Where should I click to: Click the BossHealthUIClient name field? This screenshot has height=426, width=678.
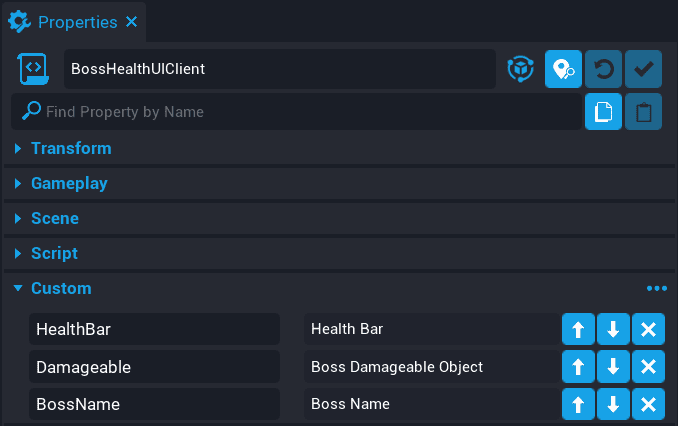pyautogui.click(x=280, y=70)
